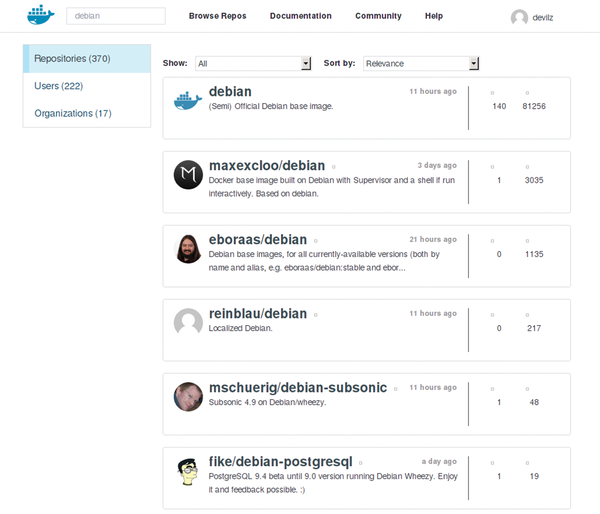This screenshot has height=514, width=600.
Task: Open reinblau/debian repository link
Action: pos(258,314)
